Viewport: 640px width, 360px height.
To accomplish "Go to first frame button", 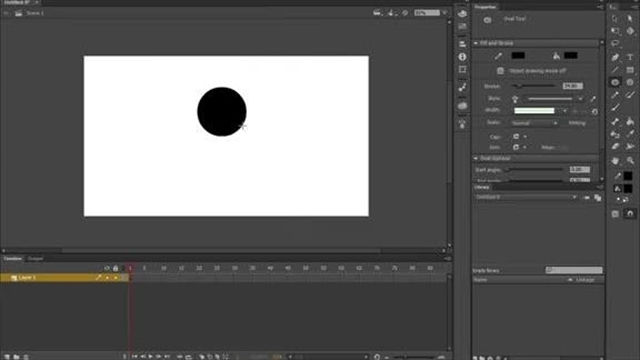I will click(134, 357).
